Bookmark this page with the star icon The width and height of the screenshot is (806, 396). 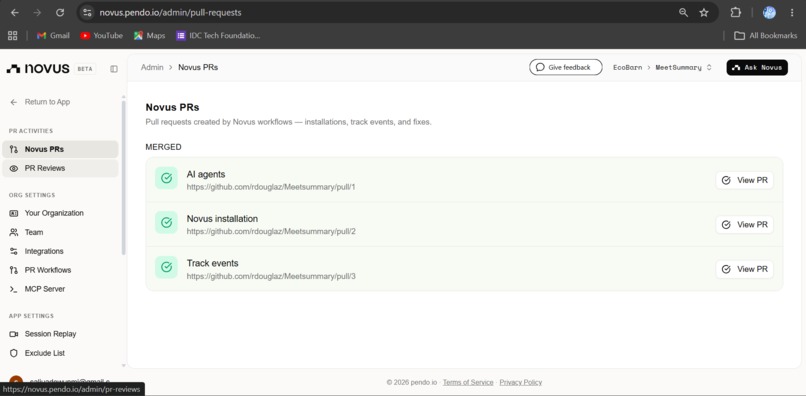pos(704,12)
